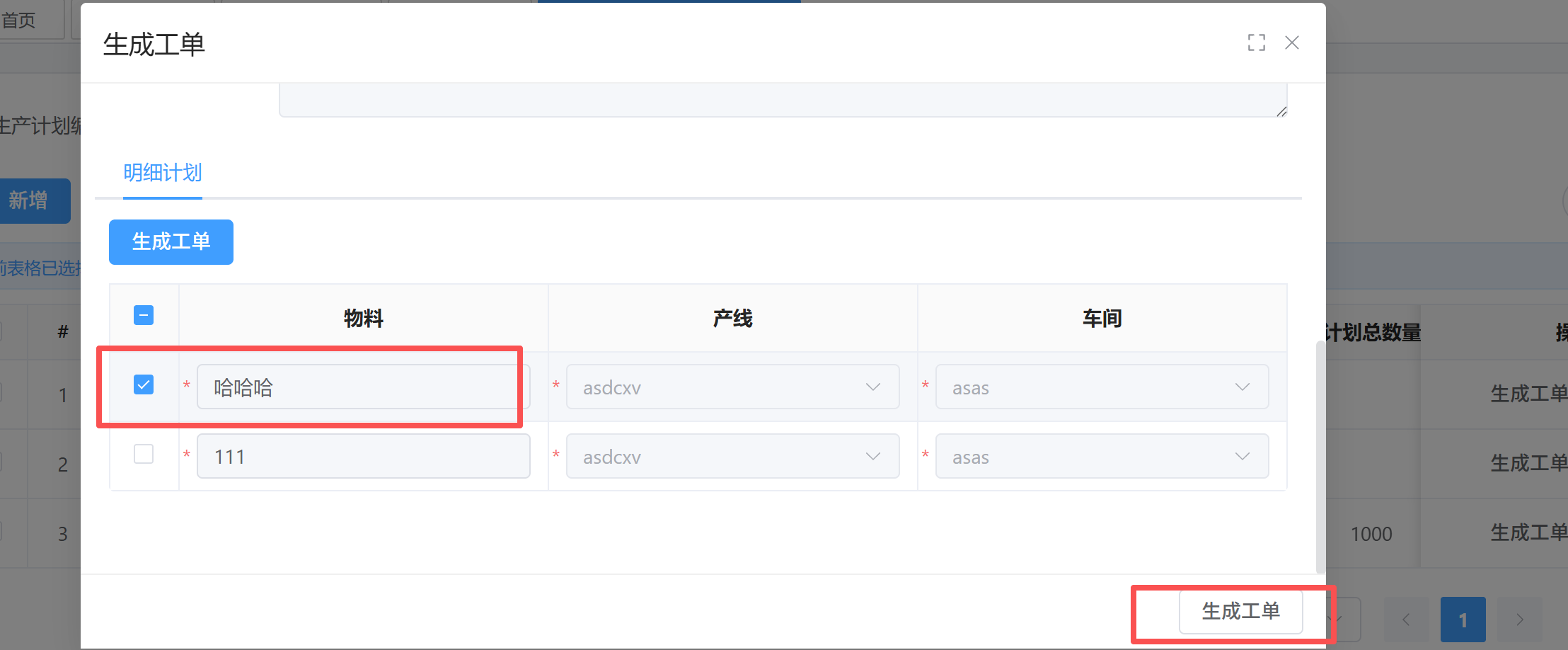Toggle fullscreen for the 生成工单 dialog
The height and width of the screenshot is (650, 1568).
[x=1256, y=43]
